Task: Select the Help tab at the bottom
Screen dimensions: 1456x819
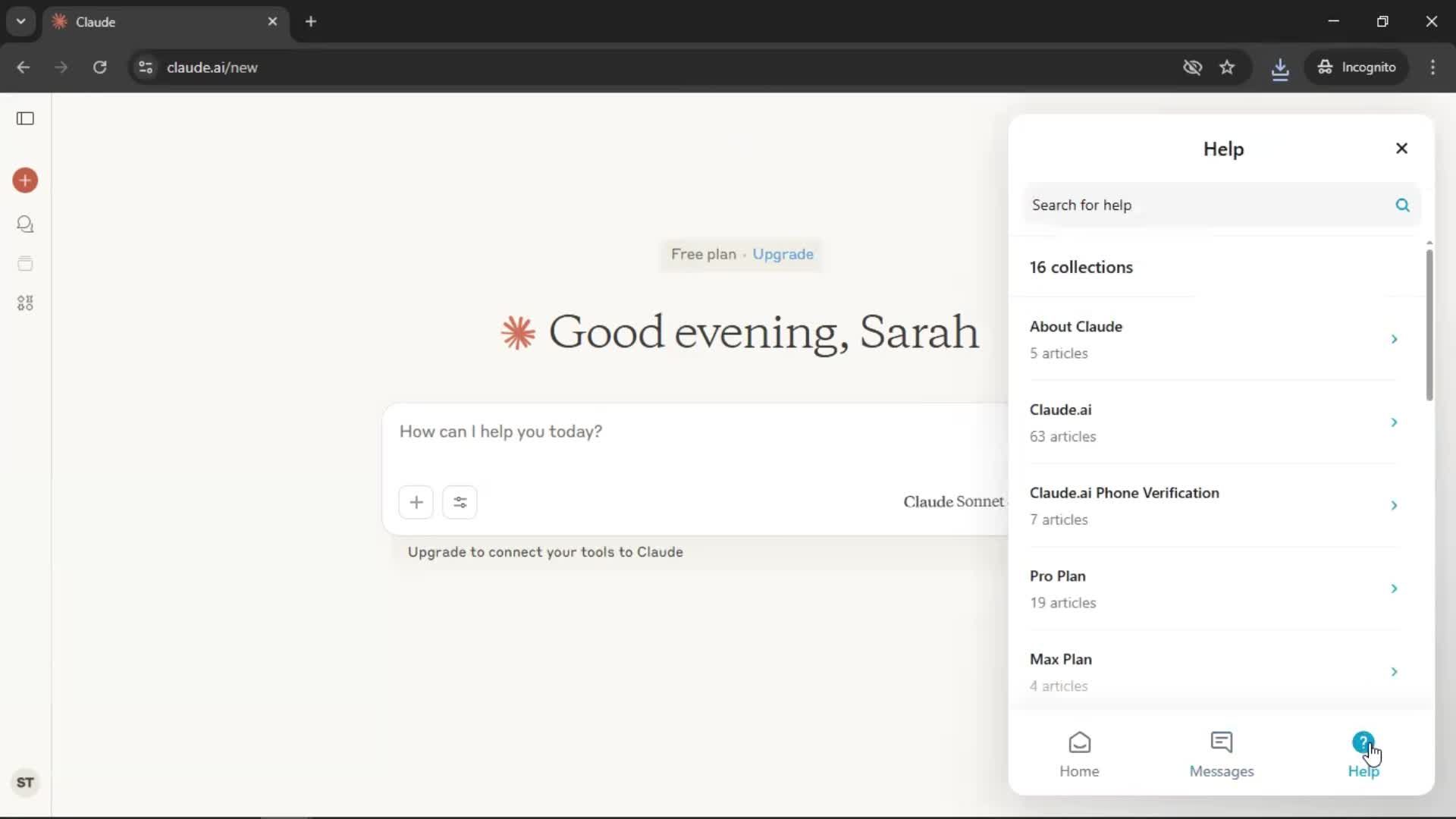Action: pyautogui.click(x=1363, y=755)
